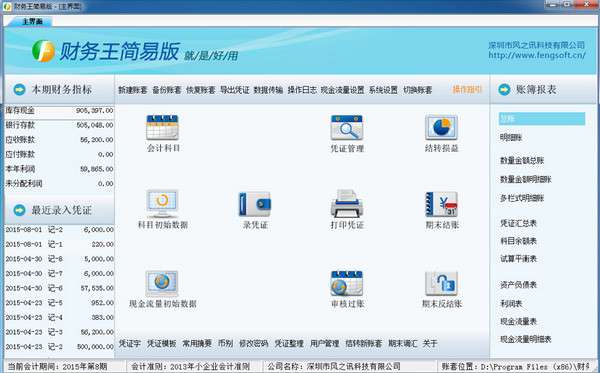
Task: Select the 应收账款 indicator row
Action: tap(59, 140)
